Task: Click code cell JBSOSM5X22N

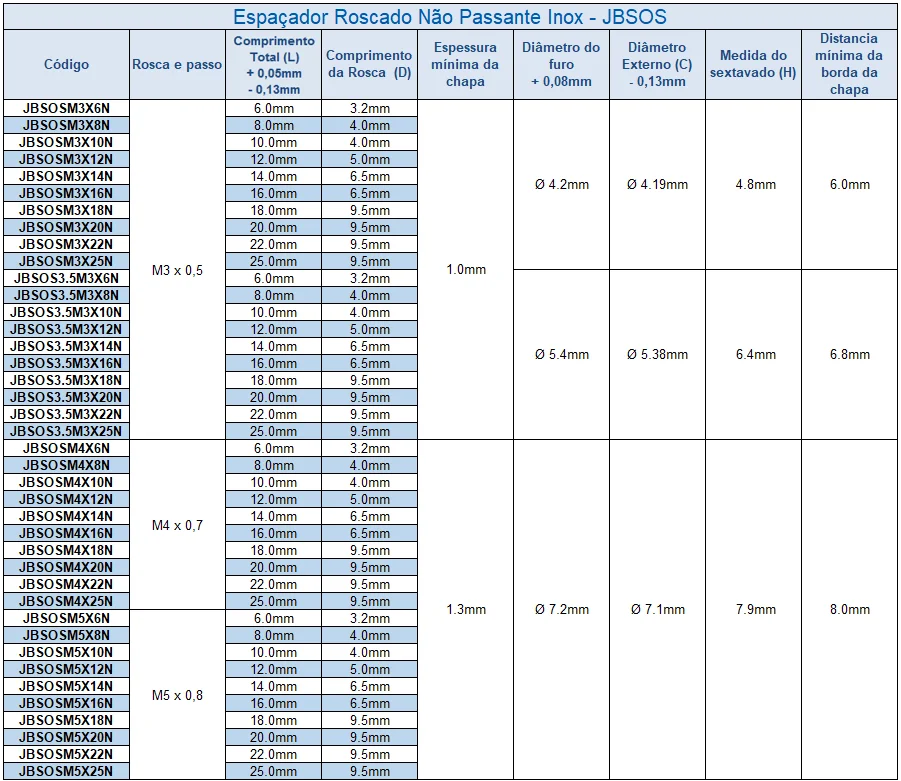Action: pos(67,754)
